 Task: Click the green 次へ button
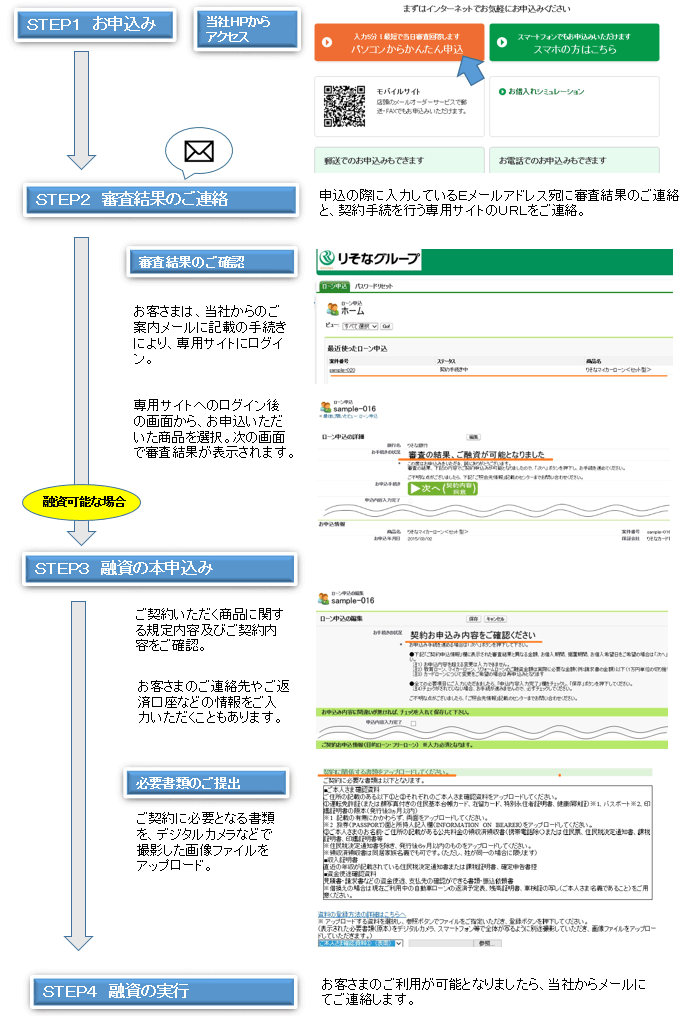click(443, 489)
